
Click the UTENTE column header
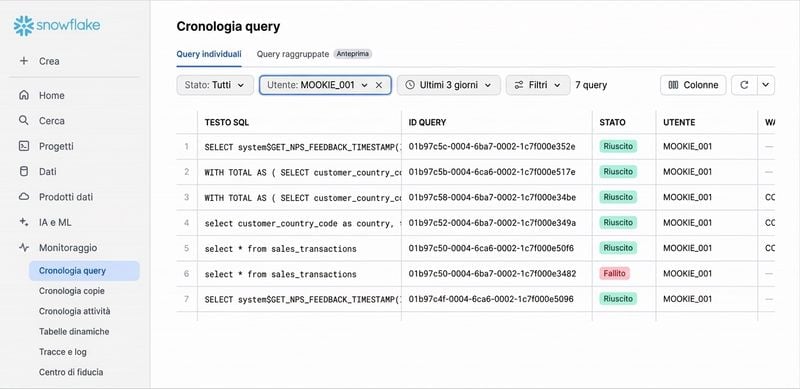[679, 123]
